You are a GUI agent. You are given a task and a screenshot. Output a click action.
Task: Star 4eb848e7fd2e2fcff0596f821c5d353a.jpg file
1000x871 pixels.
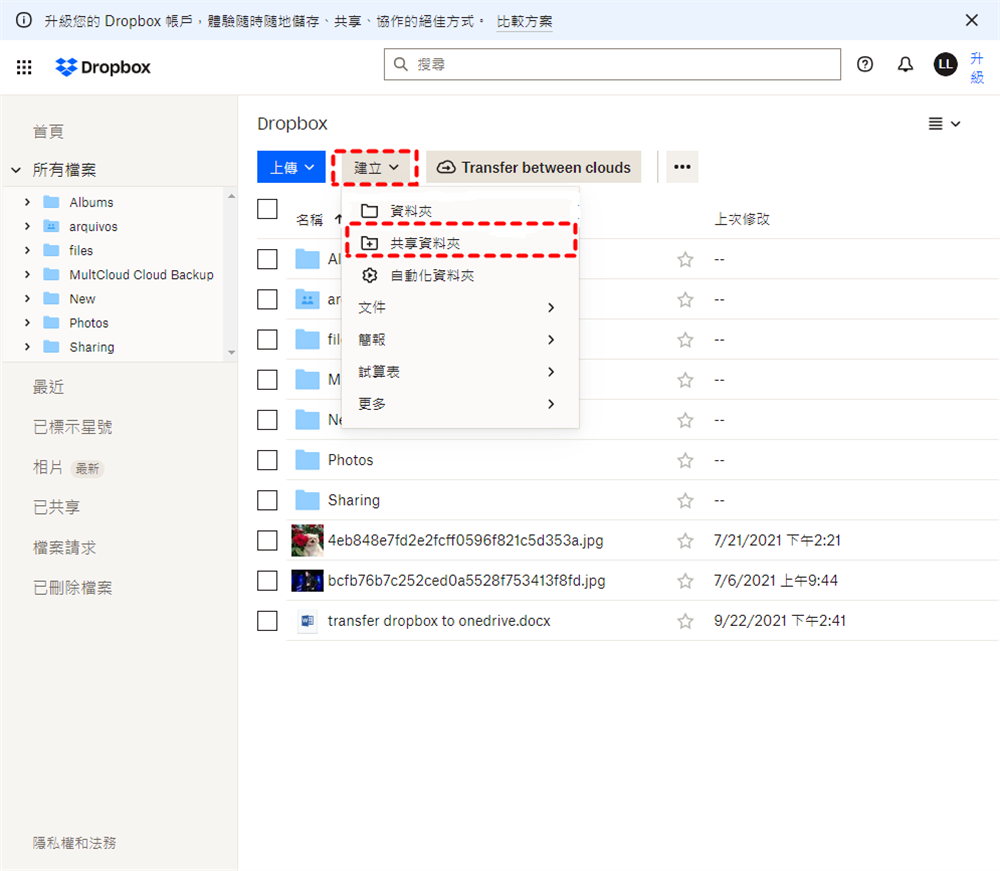click(685, 541)
